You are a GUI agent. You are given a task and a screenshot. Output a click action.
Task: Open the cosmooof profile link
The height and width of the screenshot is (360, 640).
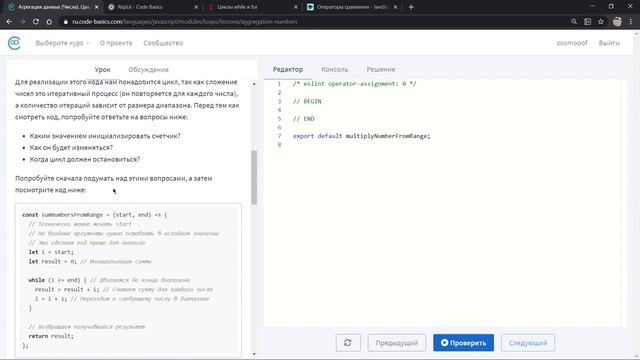pos(572,43)
